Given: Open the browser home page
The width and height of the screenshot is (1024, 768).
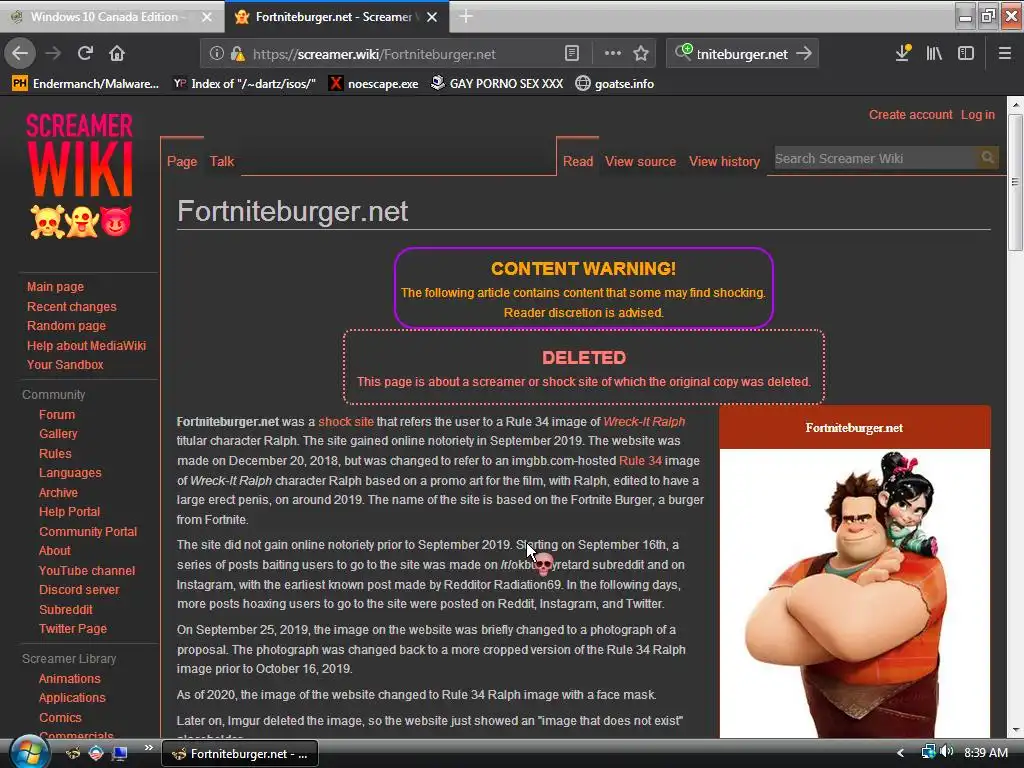Looking at the screenshot, I should 117,53.
